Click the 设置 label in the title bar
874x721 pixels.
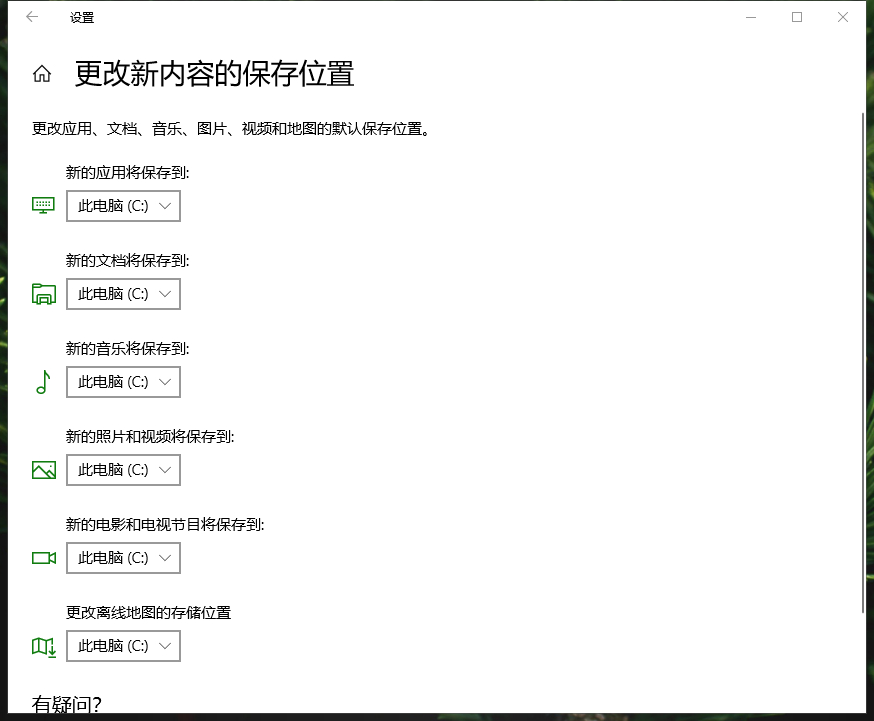click(82, 17)
